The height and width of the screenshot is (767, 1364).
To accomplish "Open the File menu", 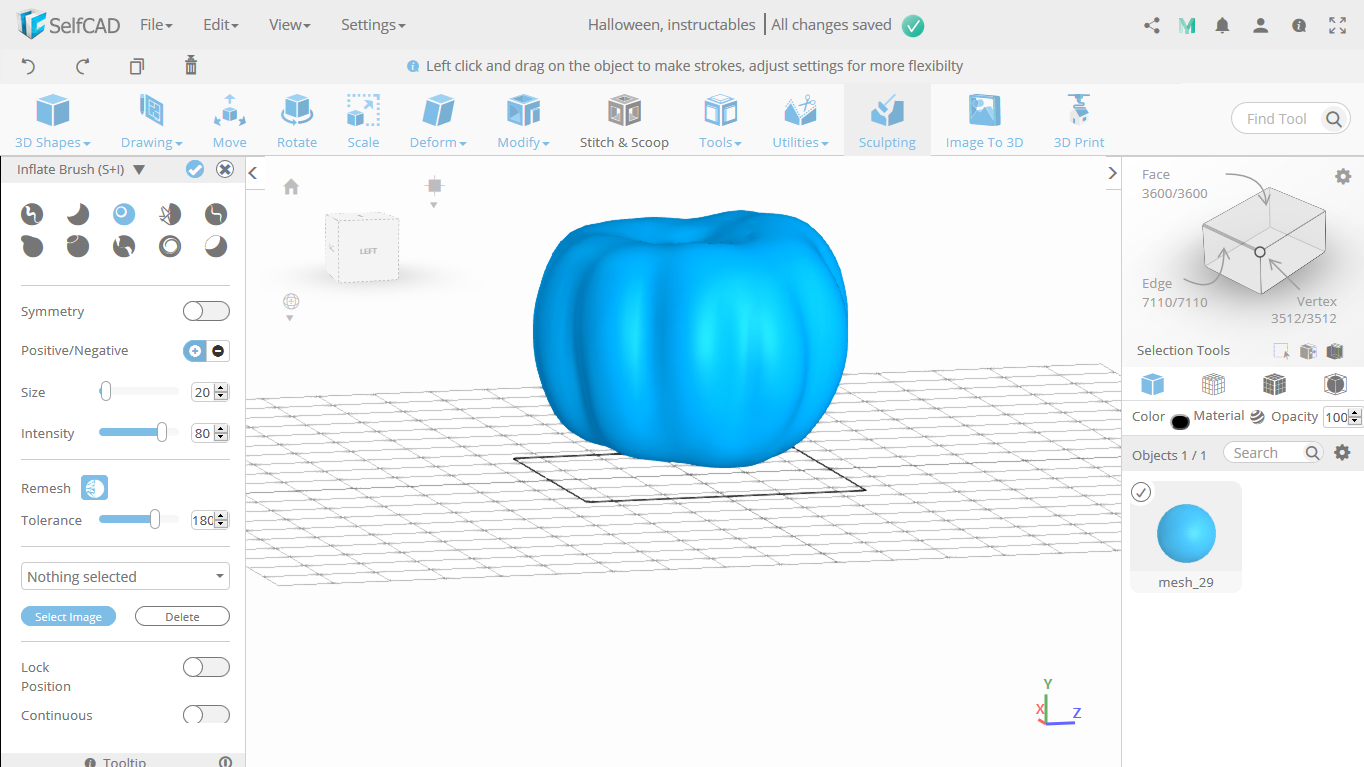I will tap(156, 25).
